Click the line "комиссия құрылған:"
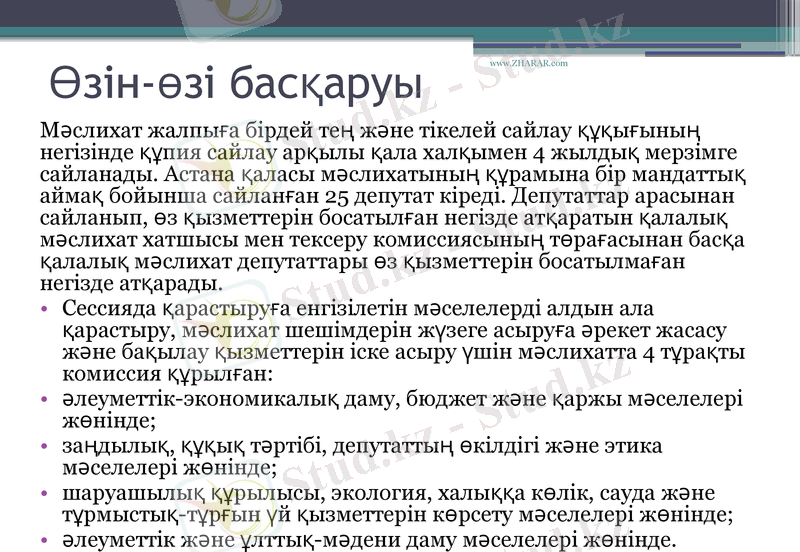This screenshot has width=800, height=552. click(x=168, y=374)
